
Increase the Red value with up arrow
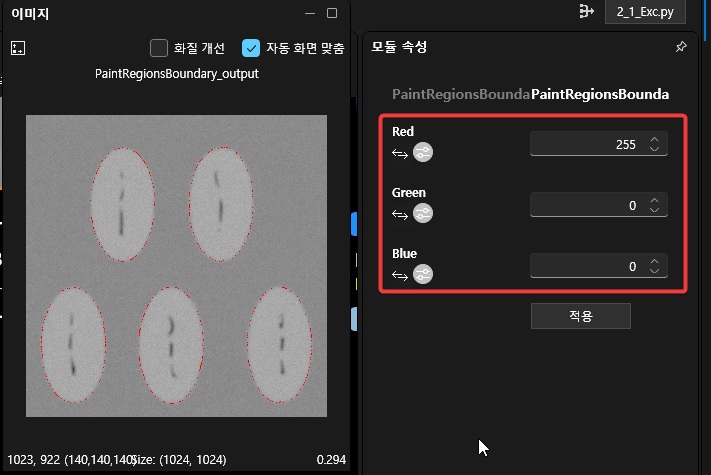[x=654, y=140]
